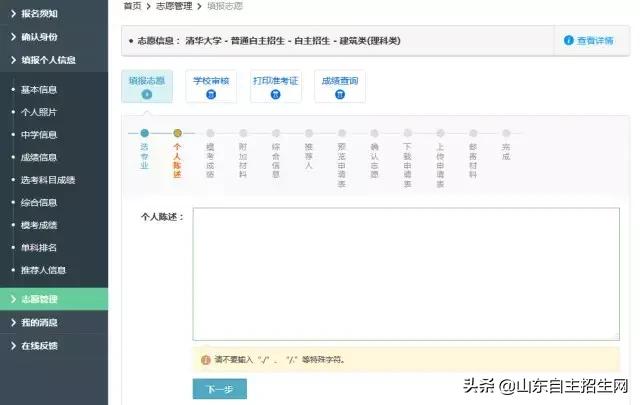Click the 附加材料 step label
640x405 pixels.
tap(243, 160)
